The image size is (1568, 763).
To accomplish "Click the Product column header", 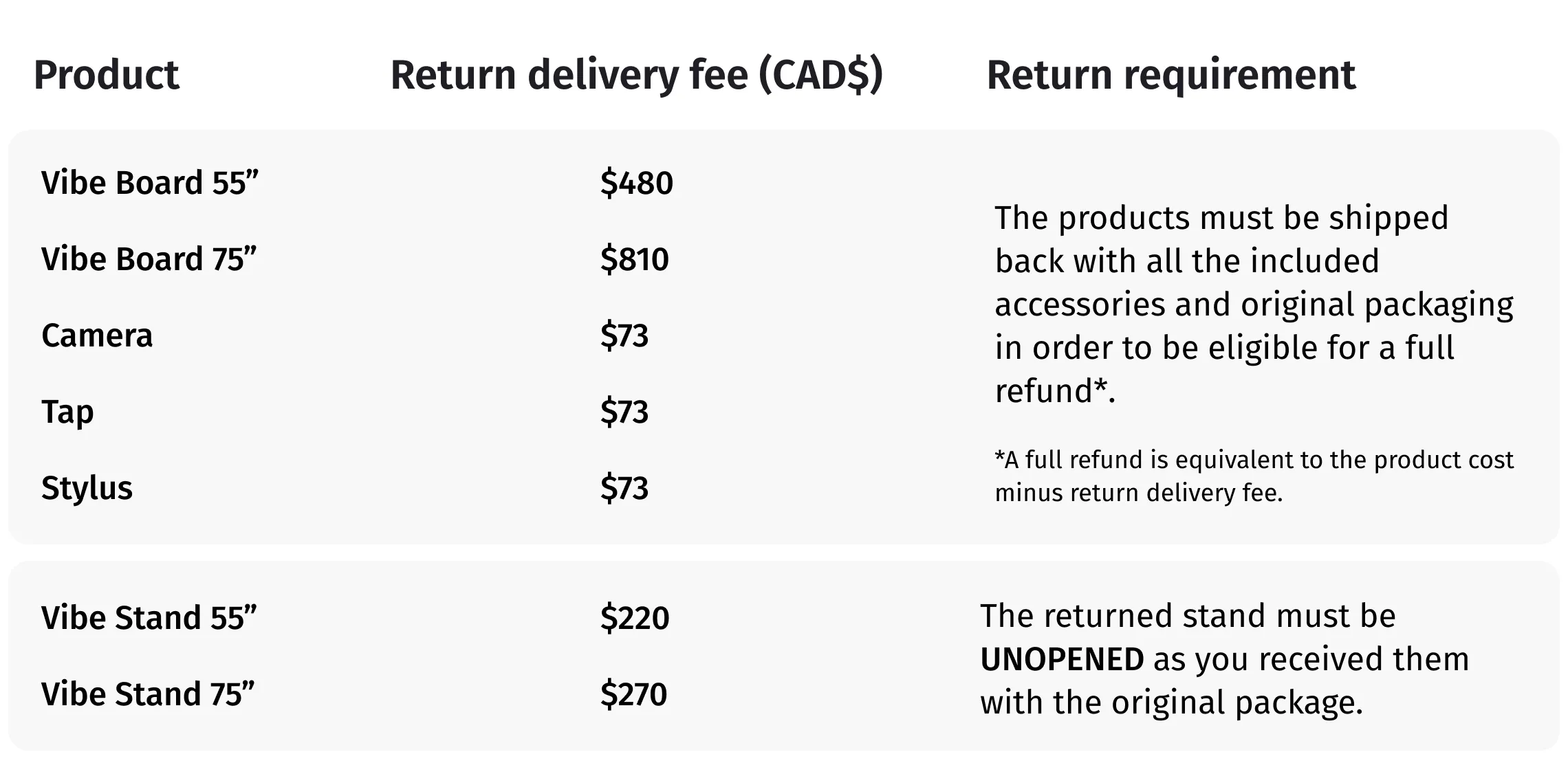I will point(107,75).
